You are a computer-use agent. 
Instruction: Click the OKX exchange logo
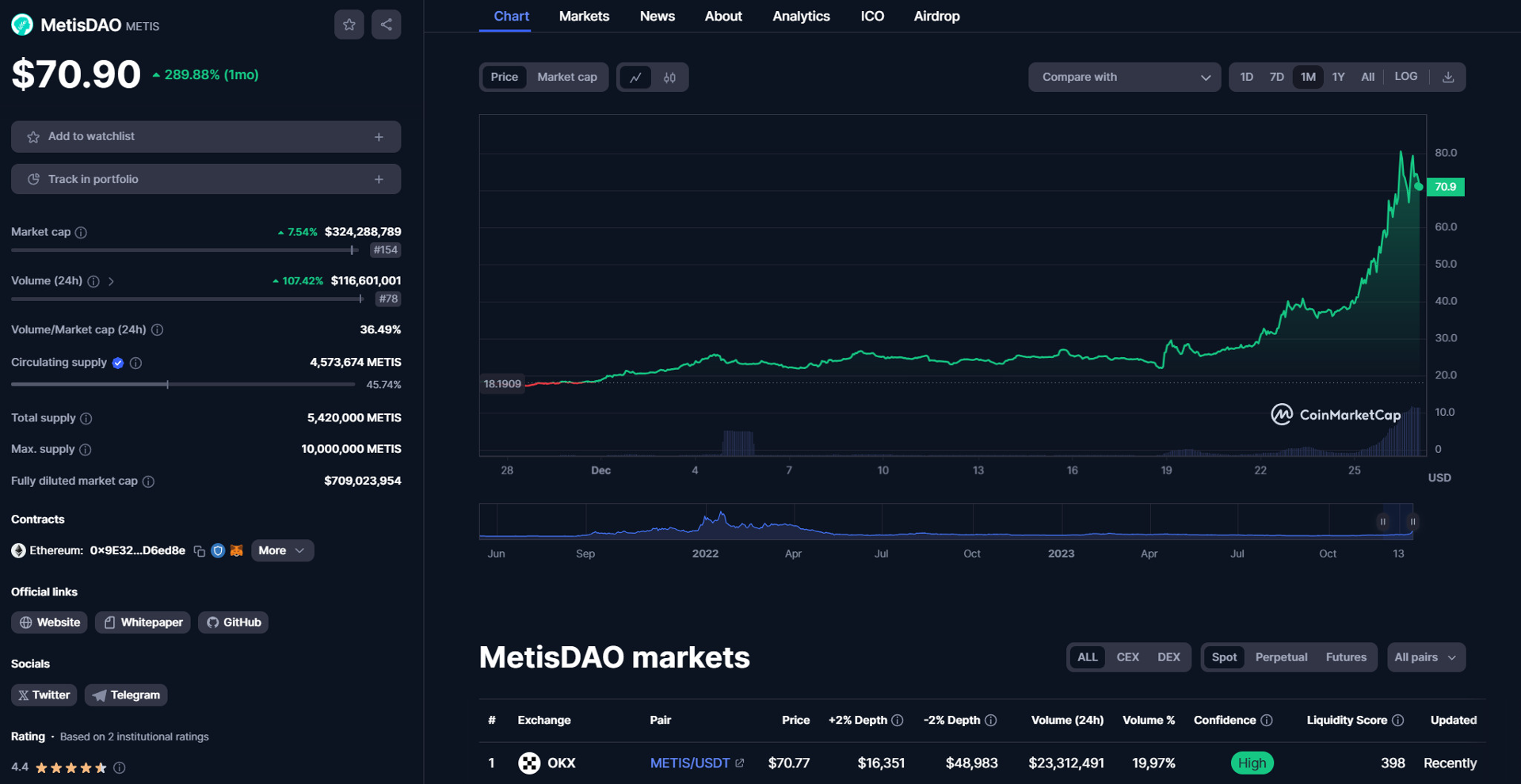coord(529,763)
